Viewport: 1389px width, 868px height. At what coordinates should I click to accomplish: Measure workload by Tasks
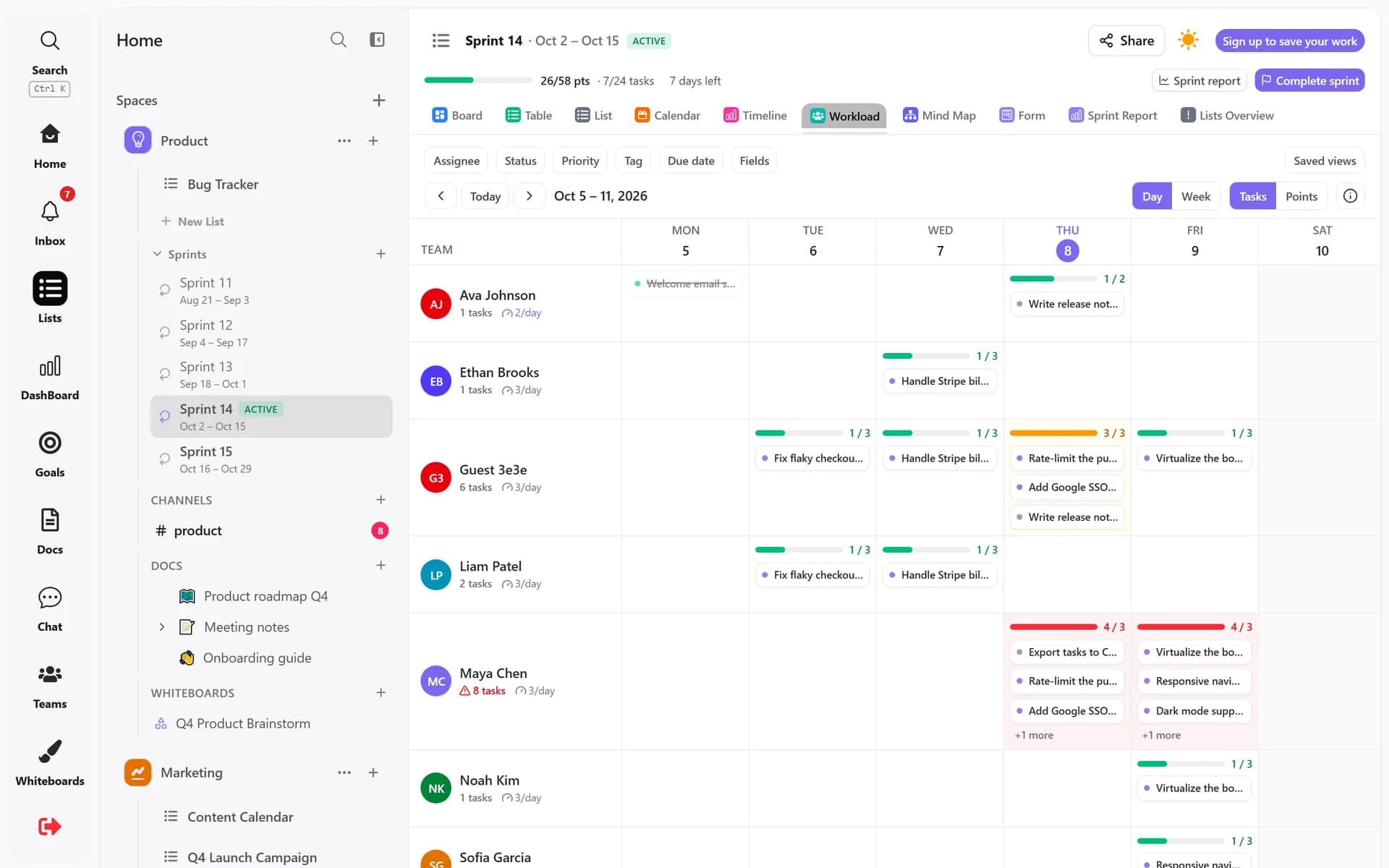pyautogui.click(x=1252, y=196)
